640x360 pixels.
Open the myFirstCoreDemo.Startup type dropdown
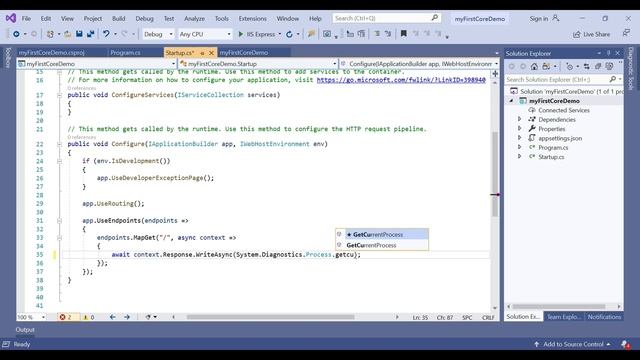point(335,64)
